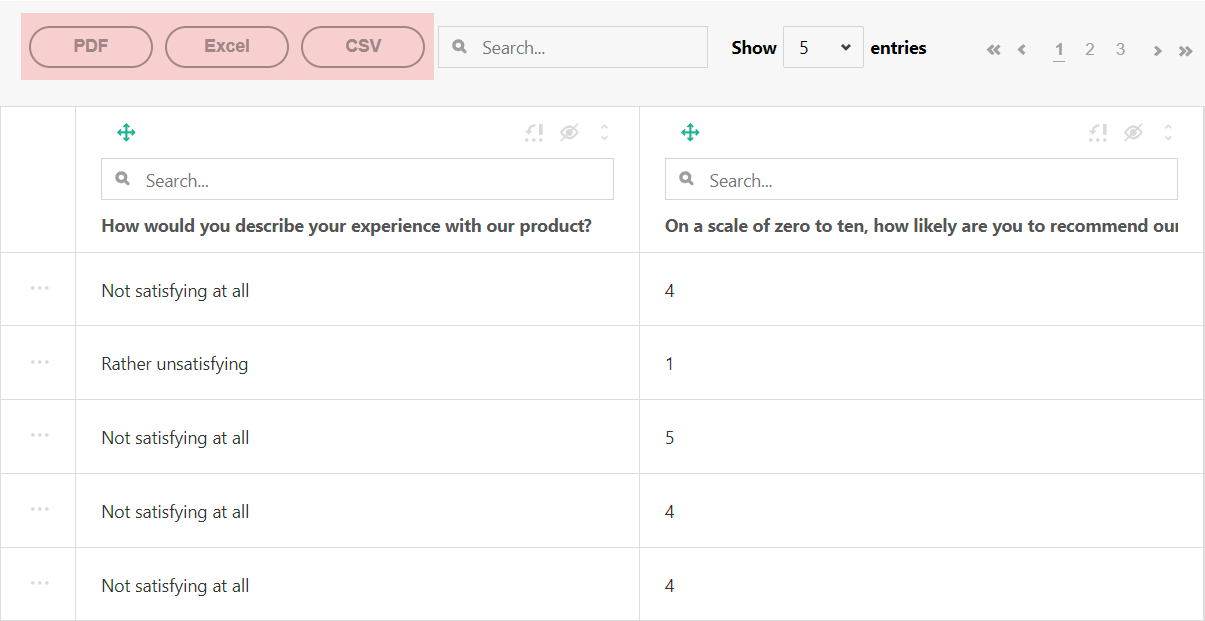
Task: Click the global Search field above the table
Action: pos(573,47)
